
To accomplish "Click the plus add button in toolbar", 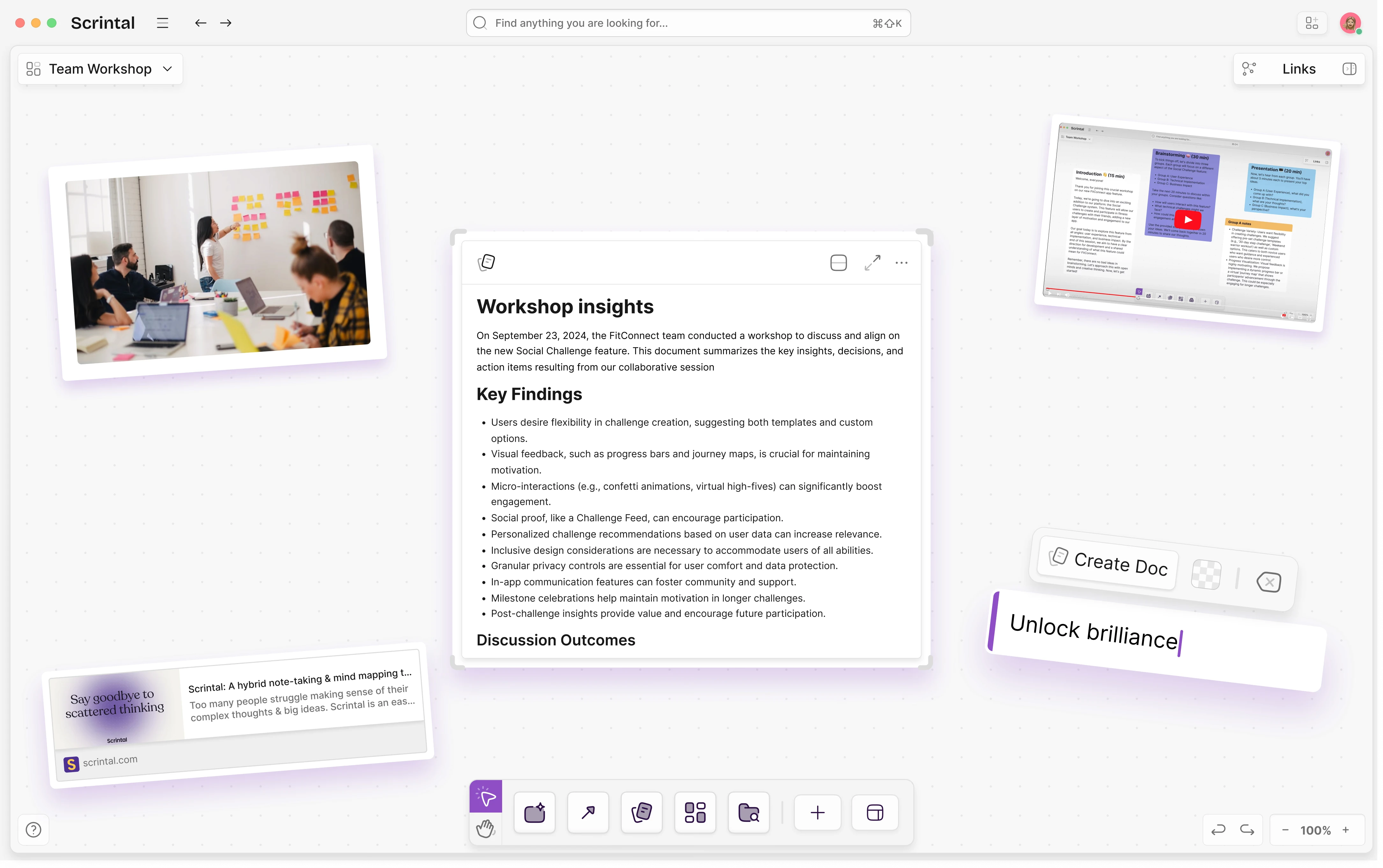I will pyautogui.click(x=817, y=813).
